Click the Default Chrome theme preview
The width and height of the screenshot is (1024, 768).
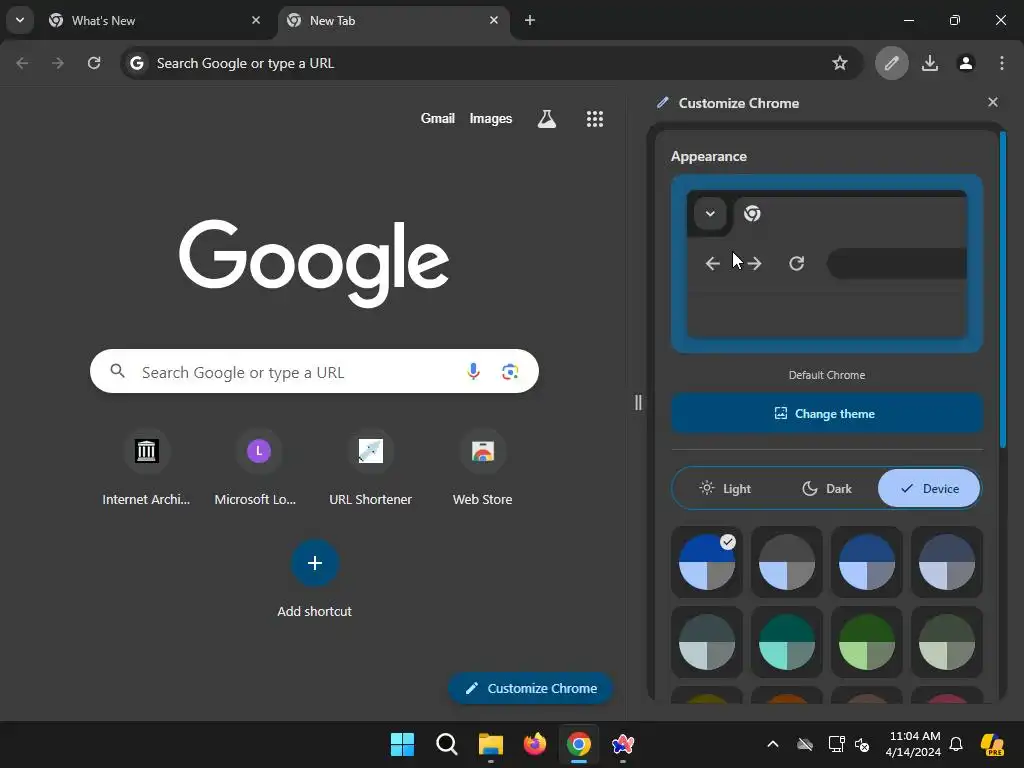point(827,263)
